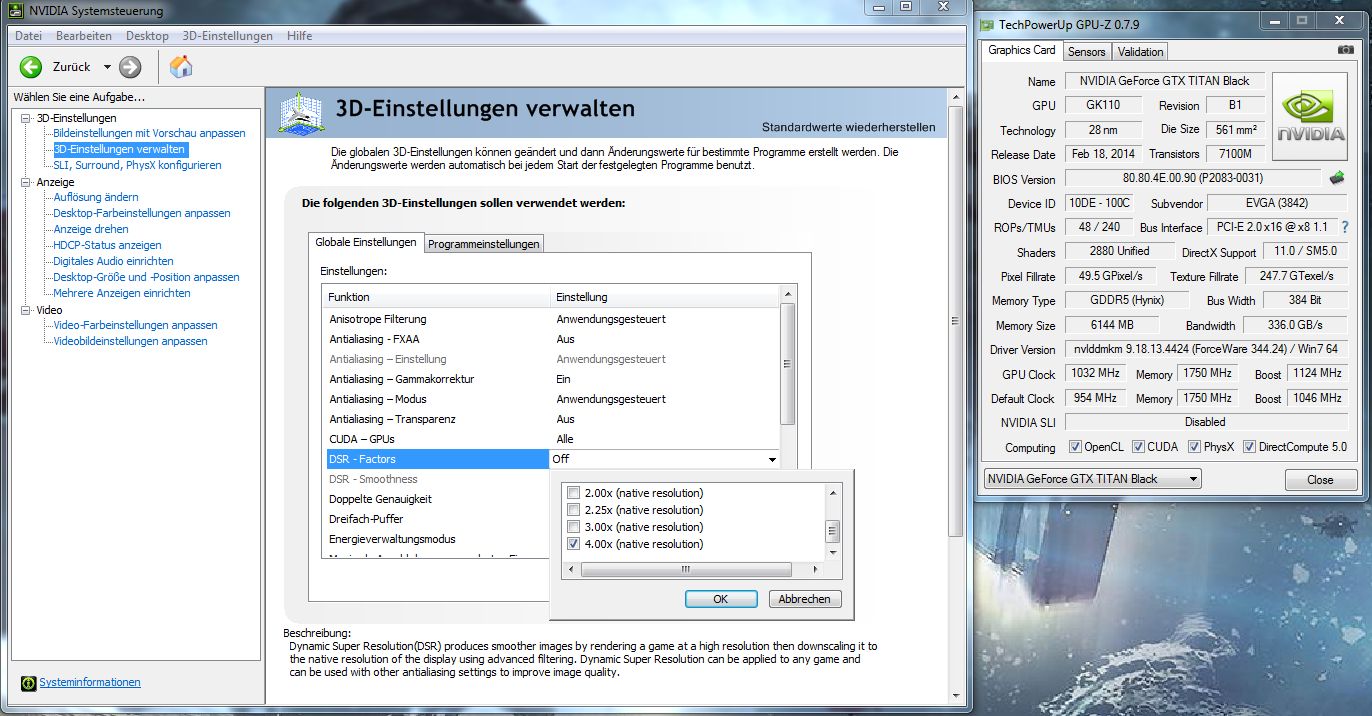Select the Dreifach-Puffer row

click(436, 519)
